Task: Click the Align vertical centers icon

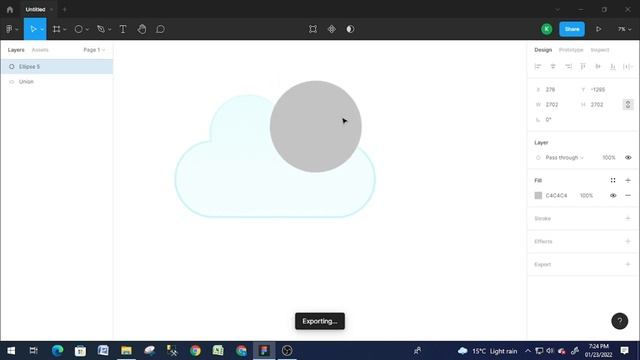Action: click(598, 67)
